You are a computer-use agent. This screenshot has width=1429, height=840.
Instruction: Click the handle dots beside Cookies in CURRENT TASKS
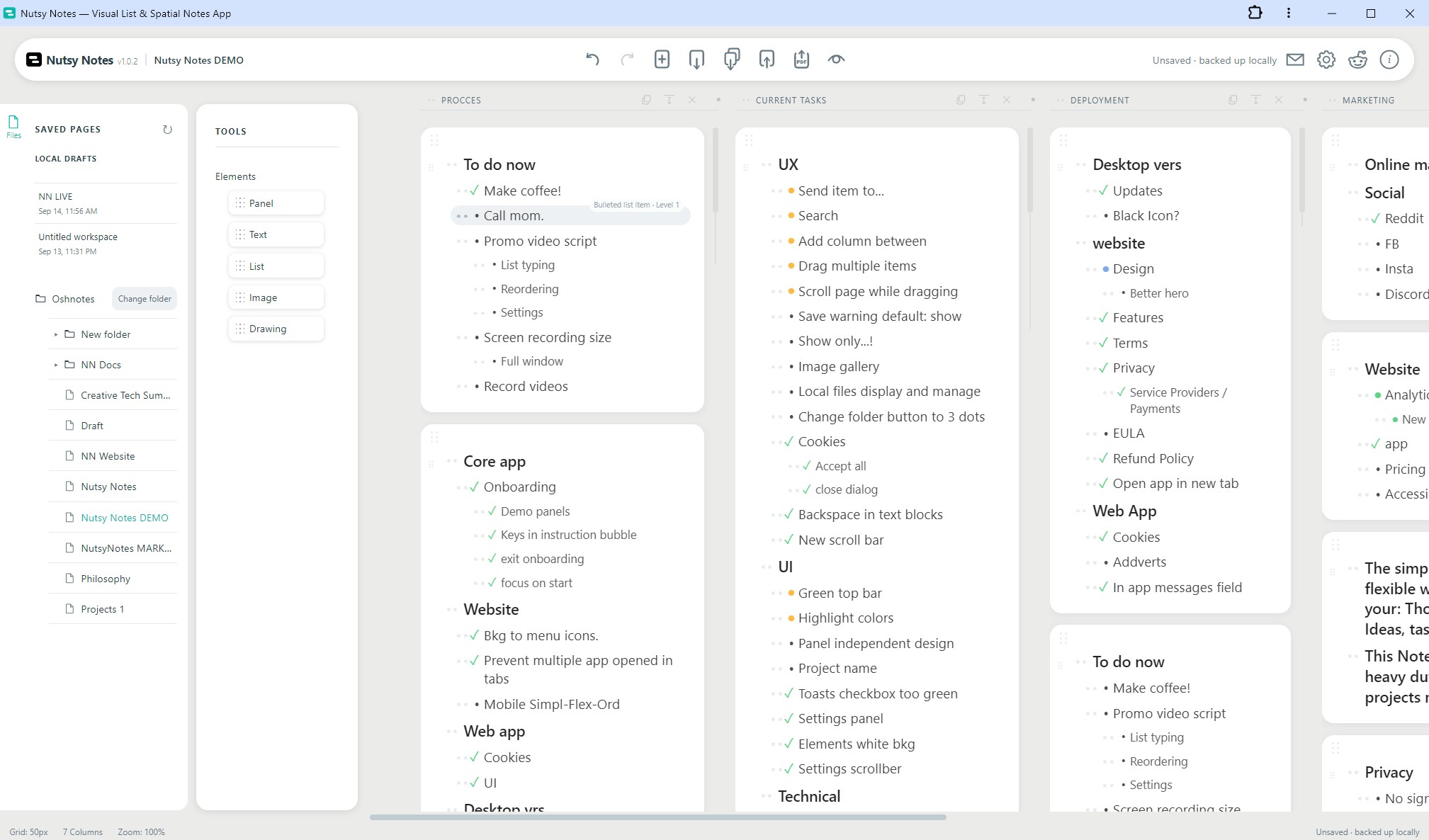tap(776, 442)
